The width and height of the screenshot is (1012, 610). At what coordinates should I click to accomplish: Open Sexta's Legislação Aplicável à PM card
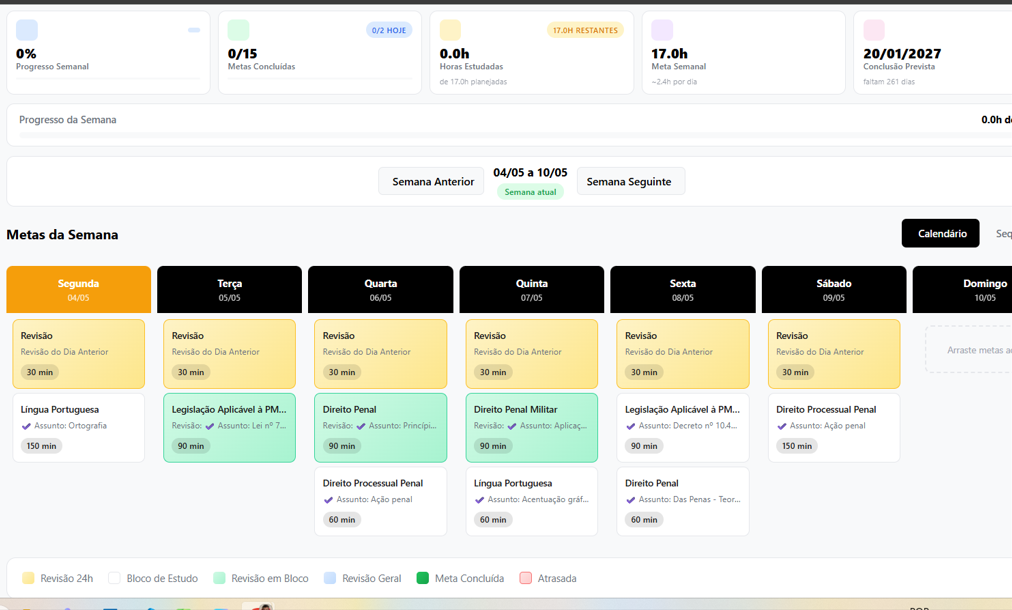point(683,427)
